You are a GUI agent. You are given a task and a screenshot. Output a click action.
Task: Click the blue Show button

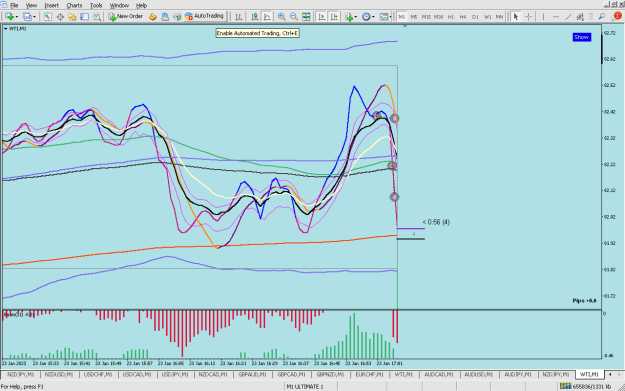[x=582, y=37]
